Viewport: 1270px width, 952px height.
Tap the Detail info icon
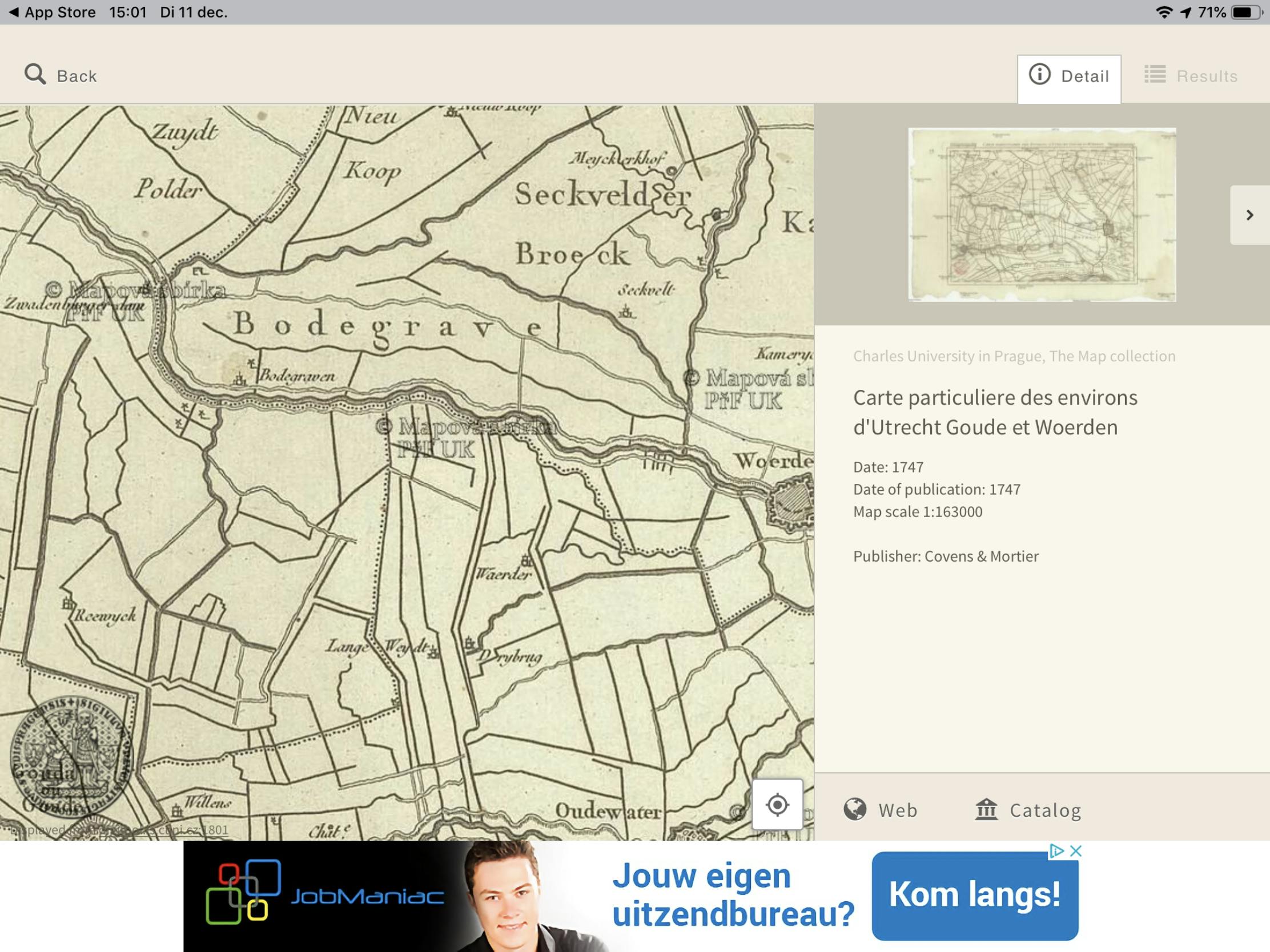click(1041, 75)
